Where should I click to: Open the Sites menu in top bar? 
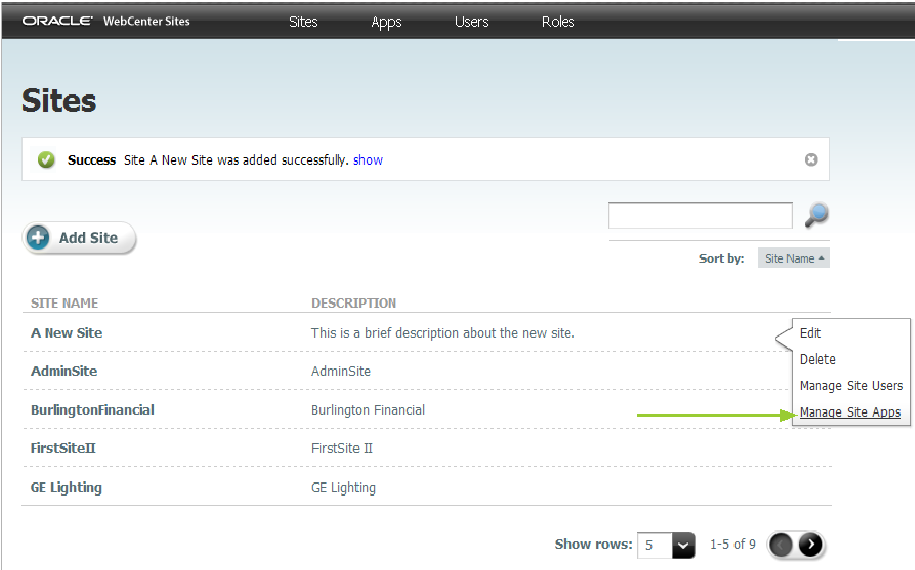303,22
